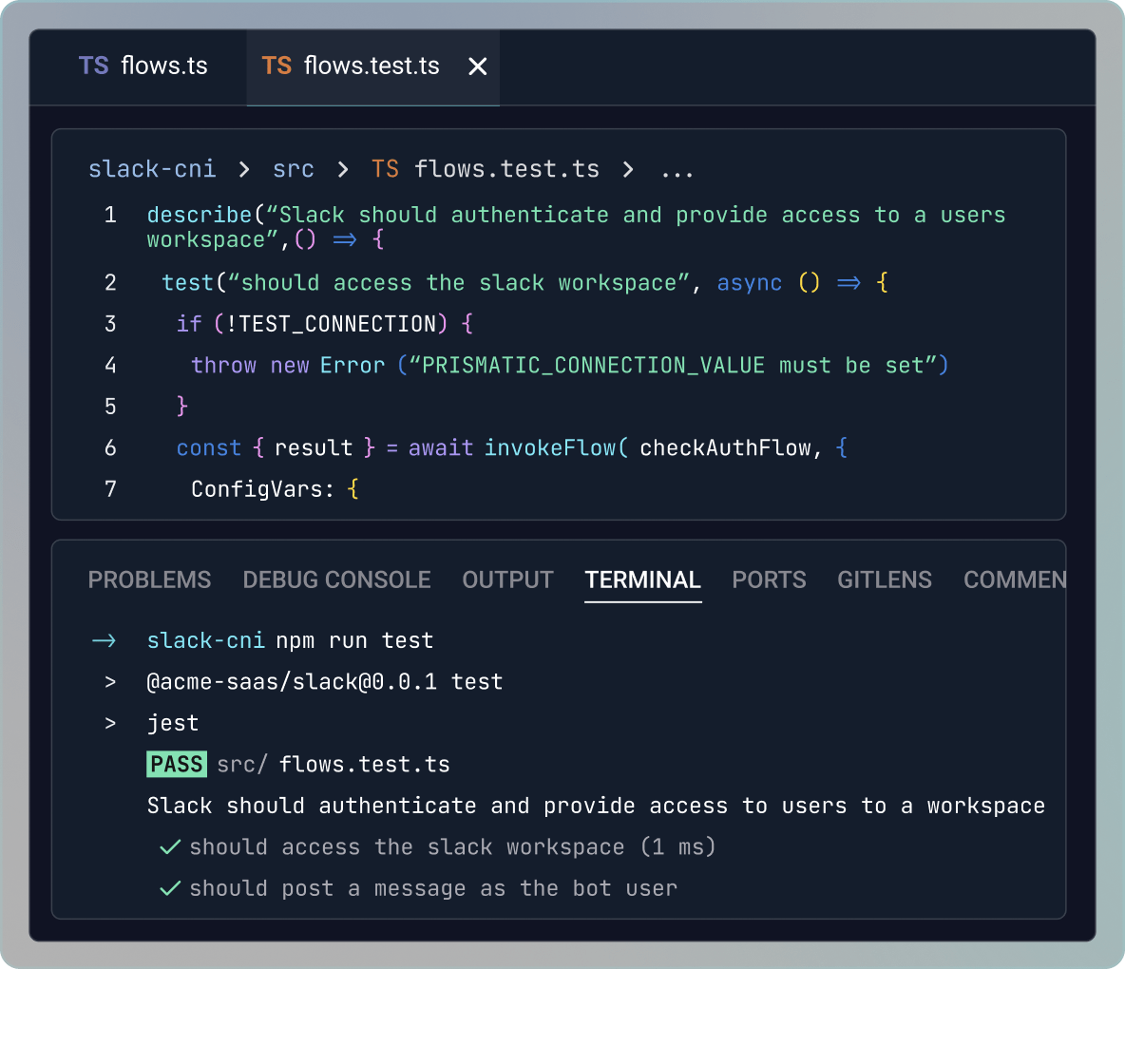Click 'src/ flows.test.ts' path in terminal

334,765
